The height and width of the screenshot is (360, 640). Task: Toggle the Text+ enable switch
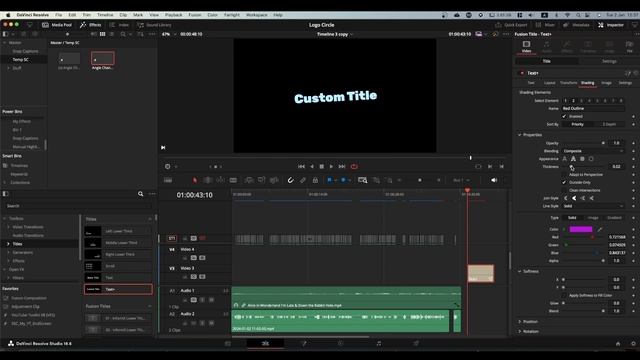[522, 73]
